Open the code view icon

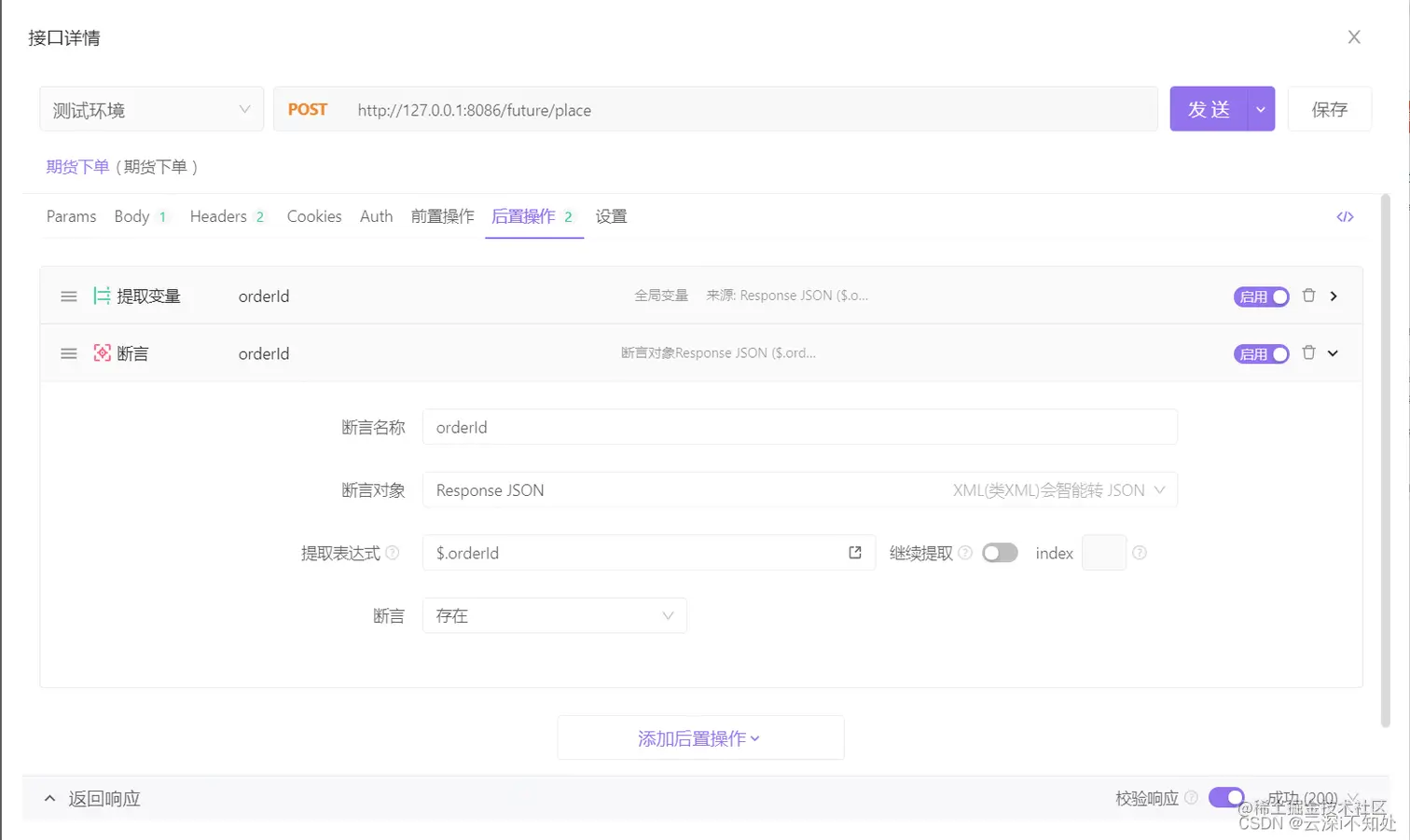point(1345,217)
